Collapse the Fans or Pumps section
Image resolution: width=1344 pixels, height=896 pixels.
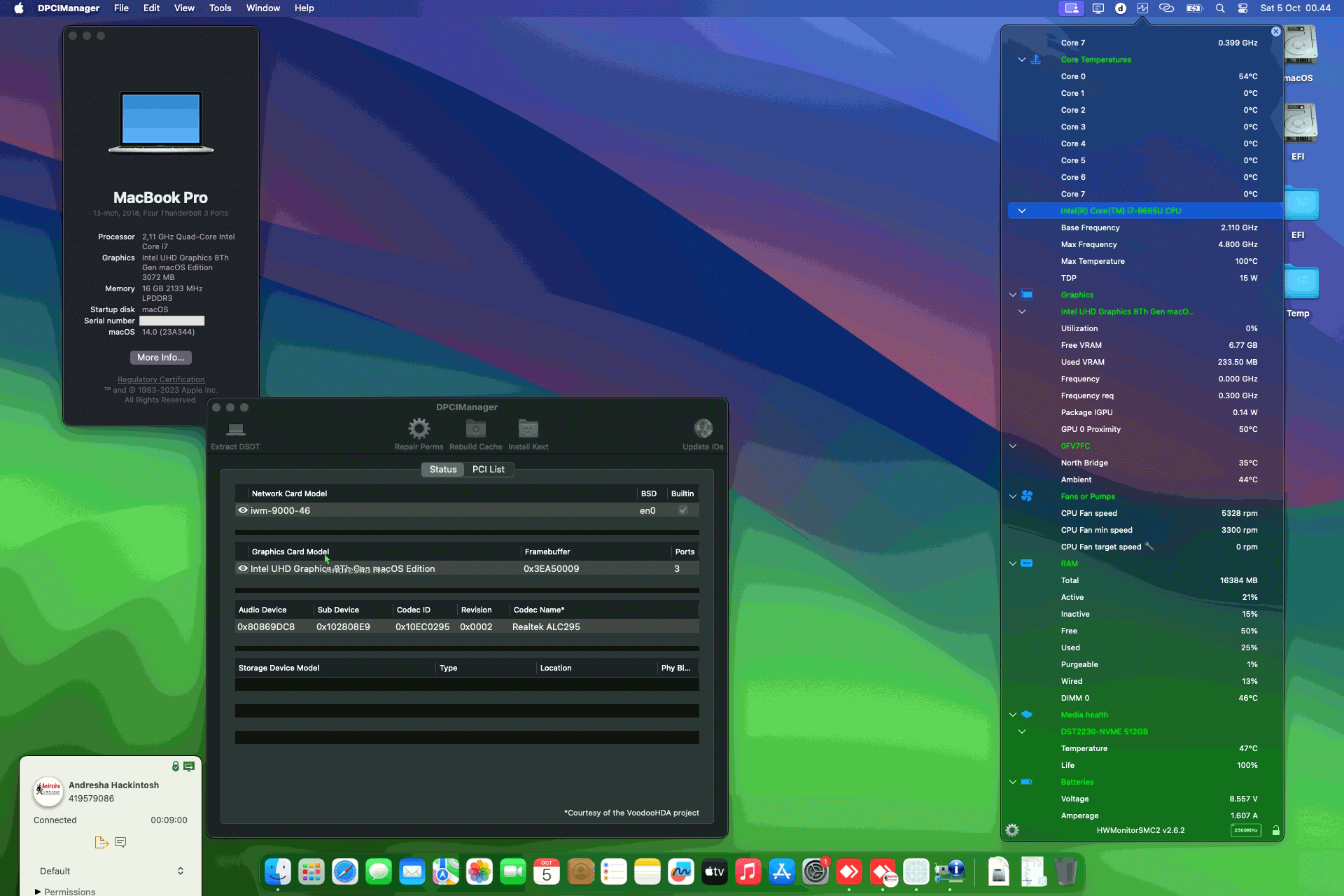click(x=1013, y=496)
